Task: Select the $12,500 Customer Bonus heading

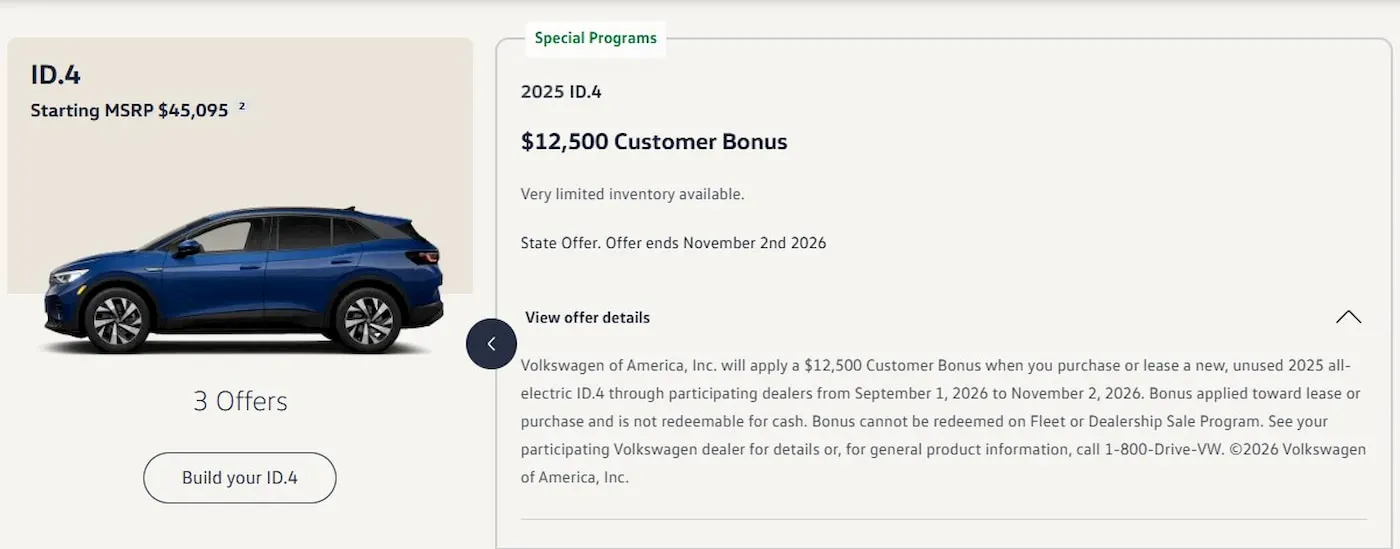Action: pos(654,142)
